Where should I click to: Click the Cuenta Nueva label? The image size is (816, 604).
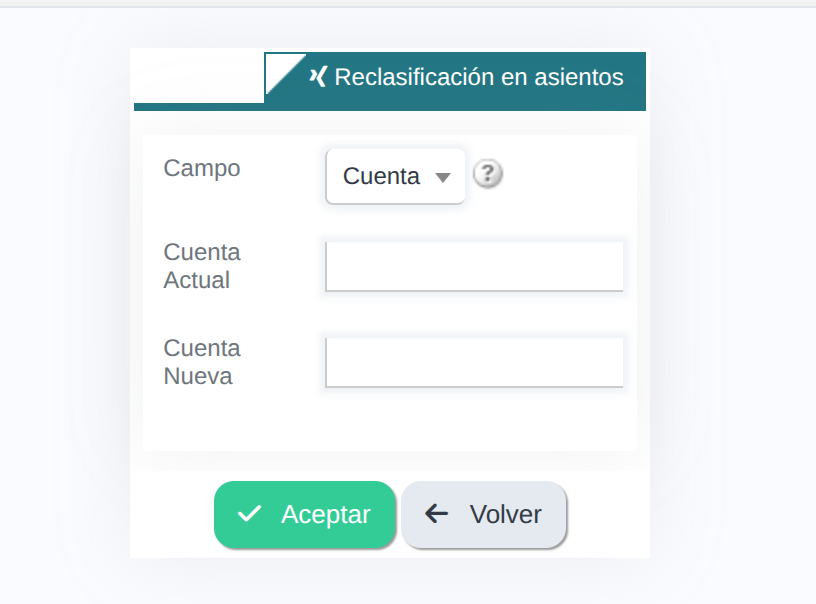(202, 362)
